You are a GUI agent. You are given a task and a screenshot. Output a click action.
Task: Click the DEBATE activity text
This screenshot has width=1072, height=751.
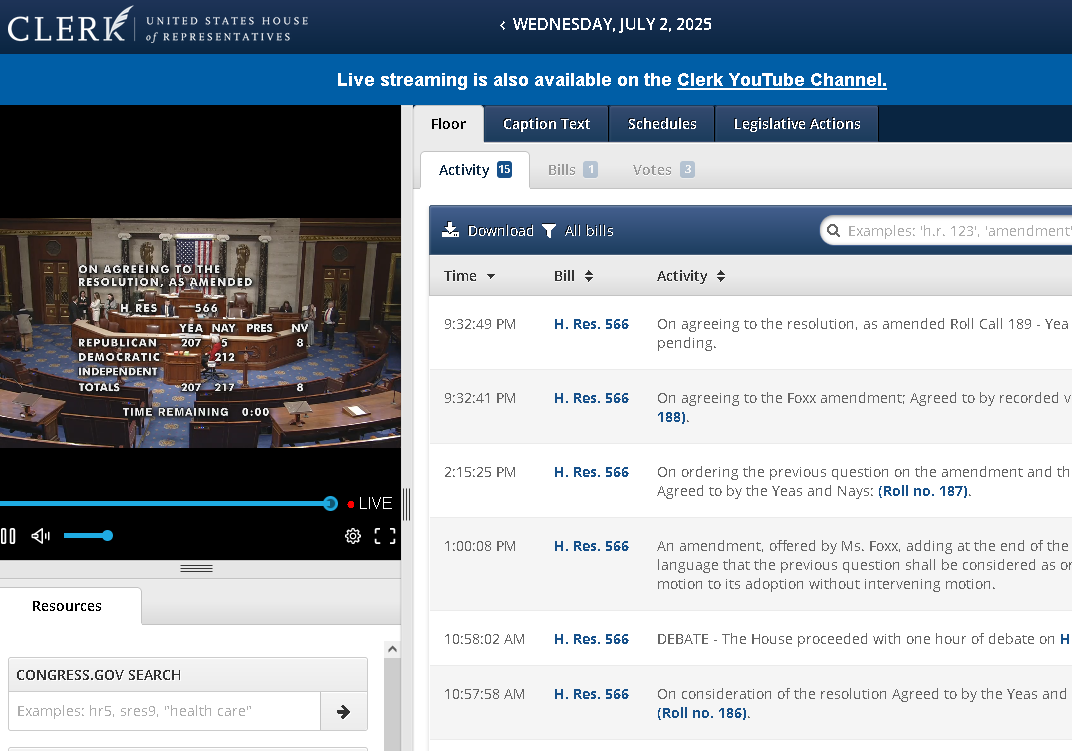pos(863,639)
